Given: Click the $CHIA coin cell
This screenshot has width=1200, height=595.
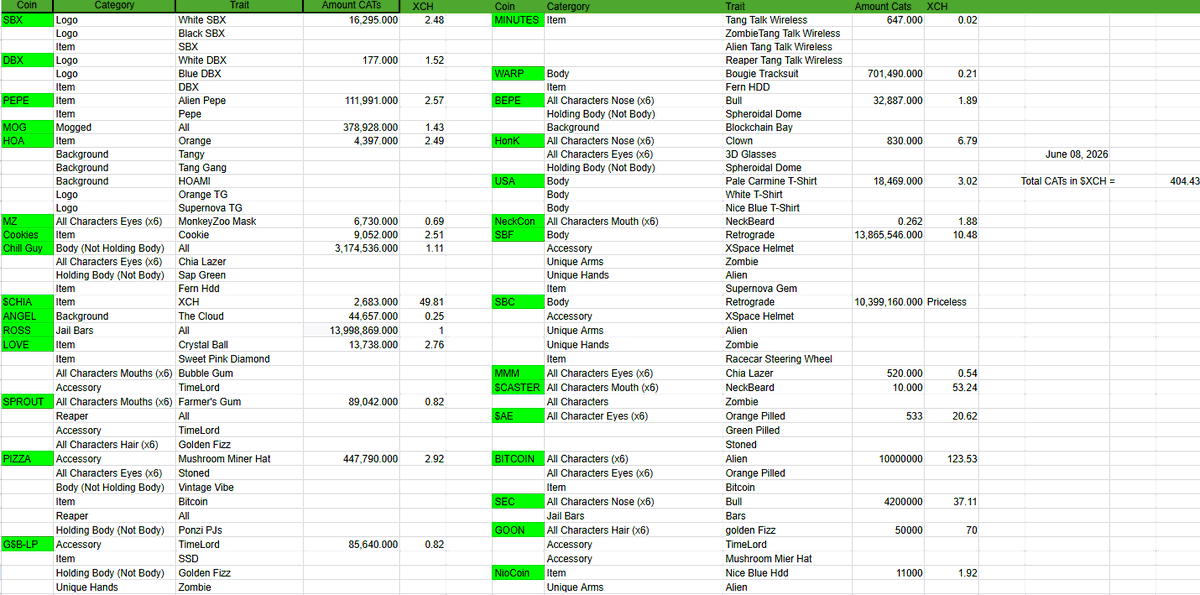Looking at the screenshot, I should (27, 302).
